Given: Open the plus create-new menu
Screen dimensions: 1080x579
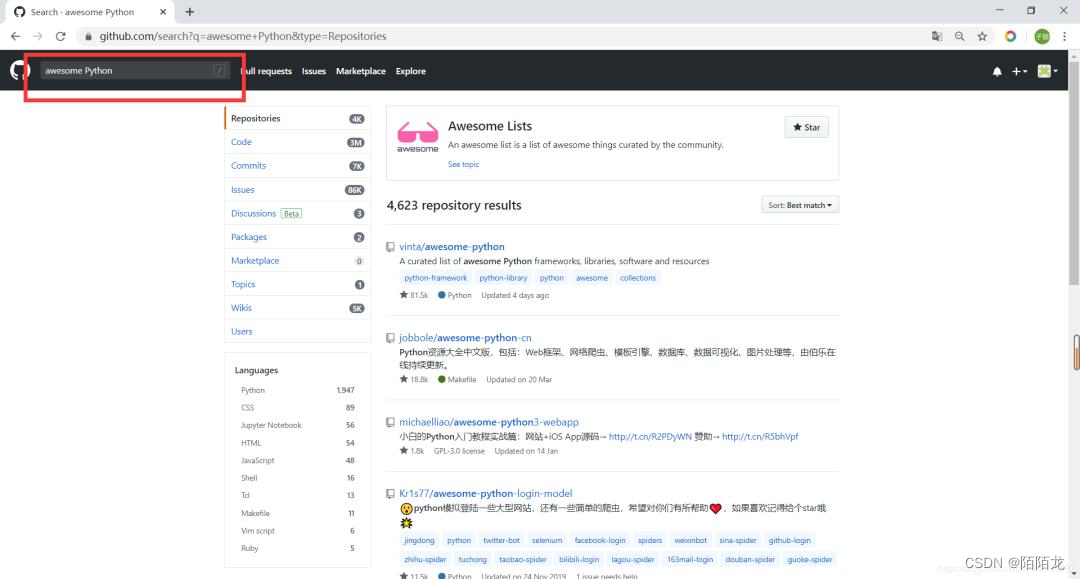Looking at the screenshot, I should pyautogui.click(x=1019, y=71).
